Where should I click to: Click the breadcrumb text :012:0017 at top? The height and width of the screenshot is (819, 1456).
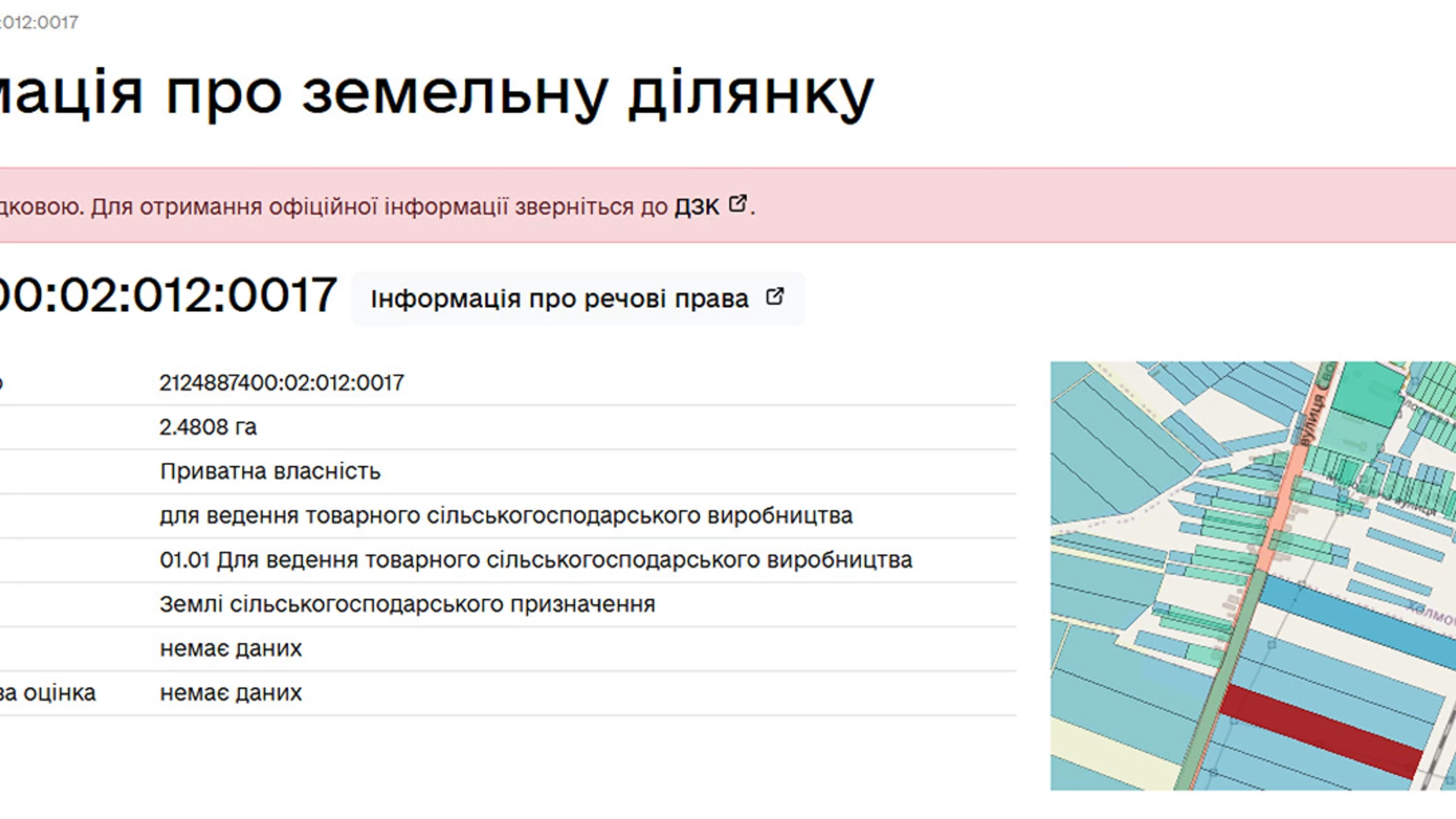click(x=39, y=22)
